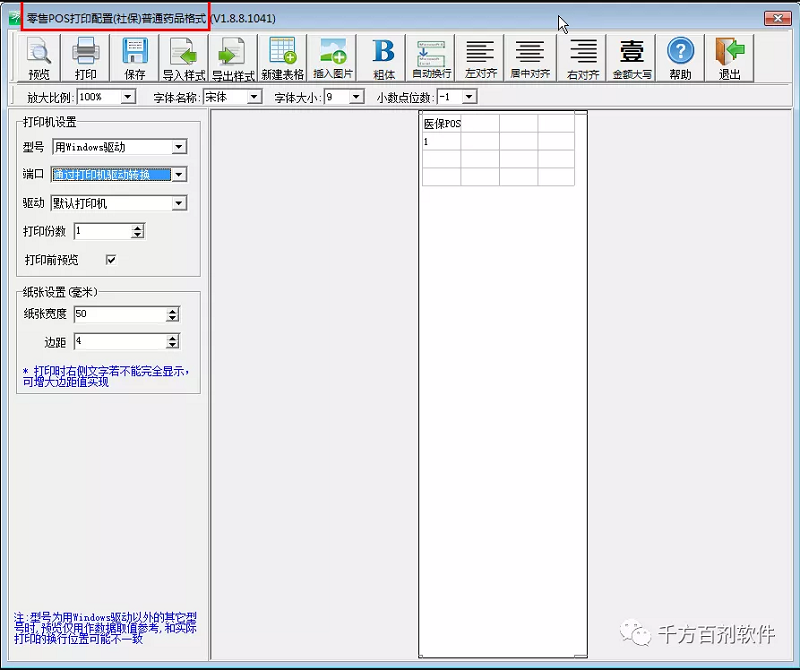
Task: Close the POS print config window
Action: point(778,18)
